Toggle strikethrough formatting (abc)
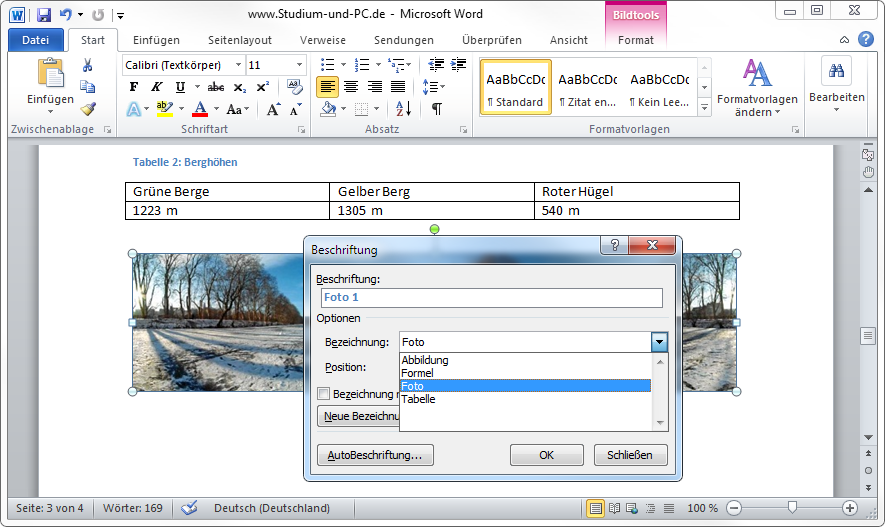Viewport: 885px width, 527px height. tap(216, 87)
